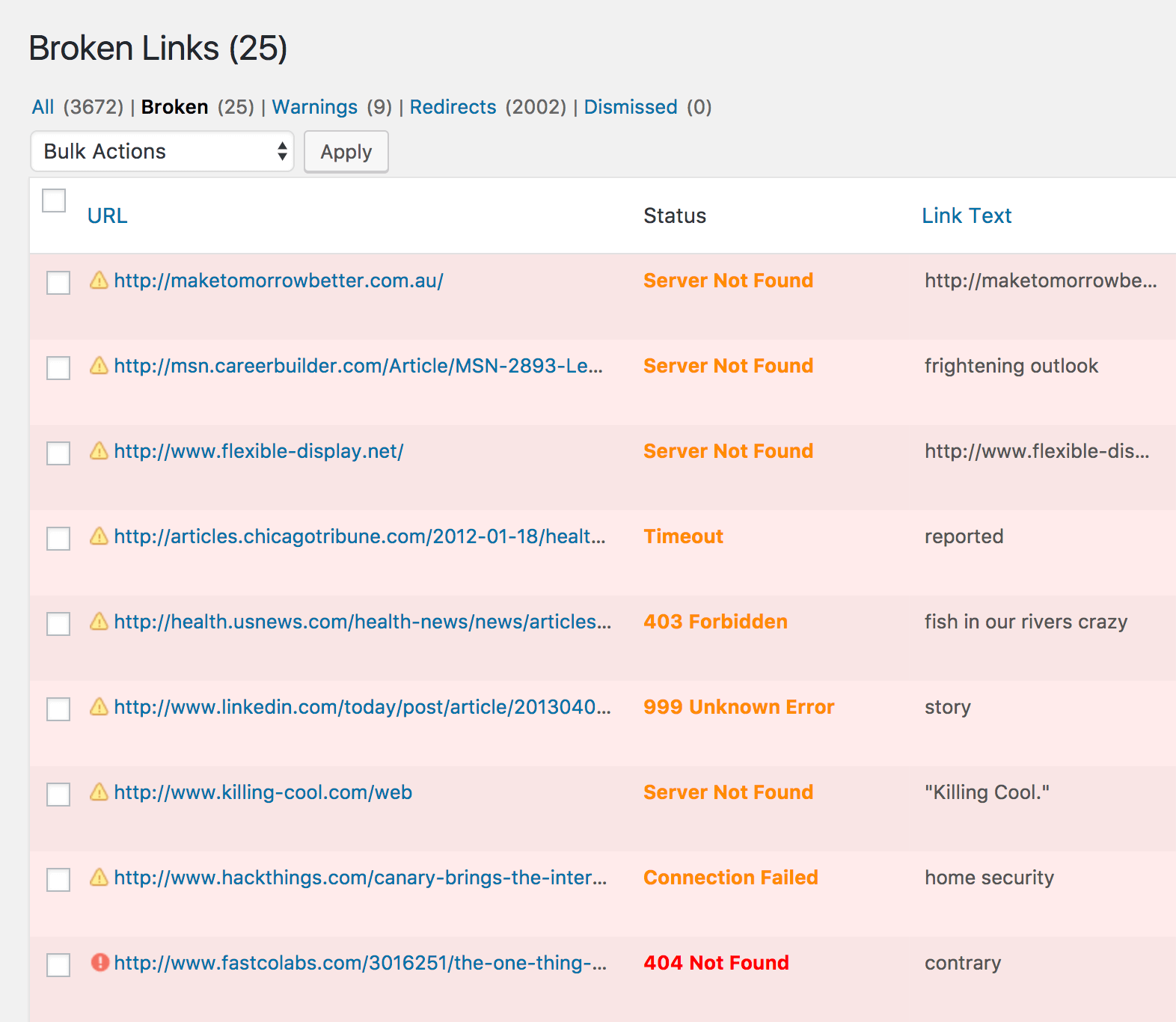
Task: Click the 404 Not Found status
Action: click(x=716, y=963)
